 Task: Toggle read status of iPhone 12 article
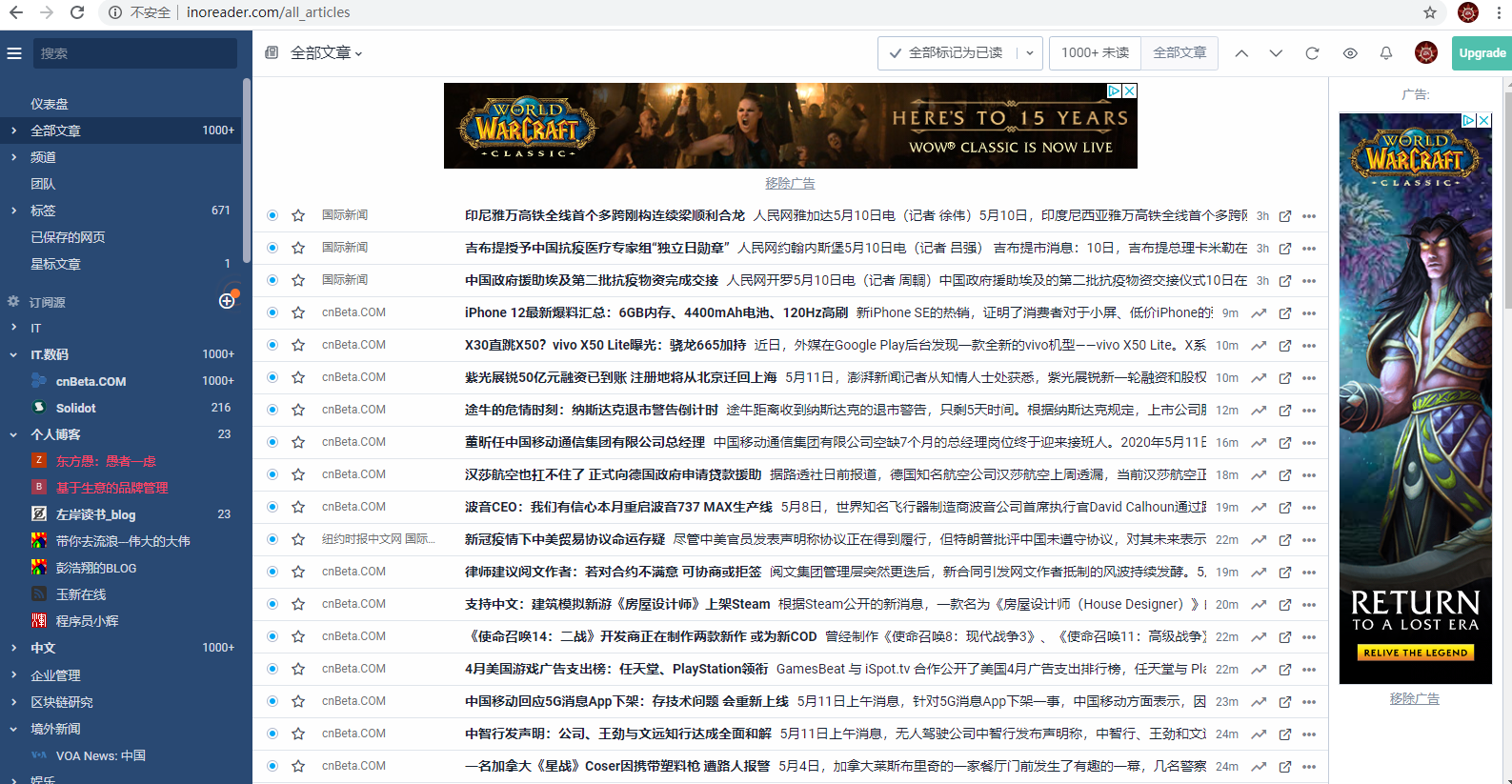point(272,312)
